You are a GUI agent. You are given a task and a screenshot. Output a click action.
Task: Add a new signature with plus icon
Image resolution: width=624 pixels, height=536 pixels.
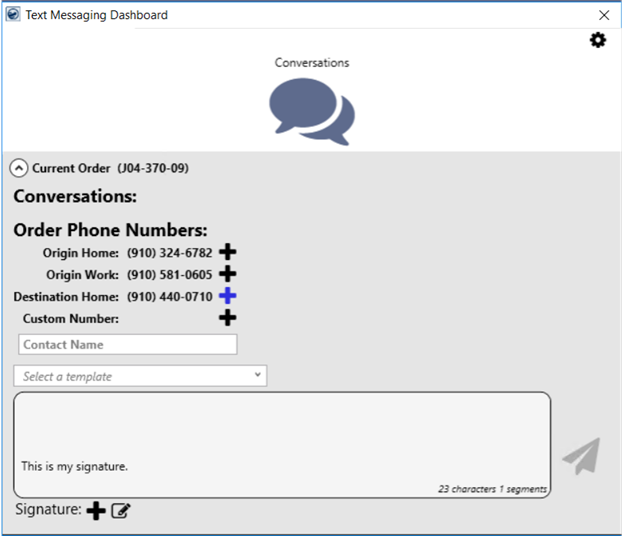(96, 511)
